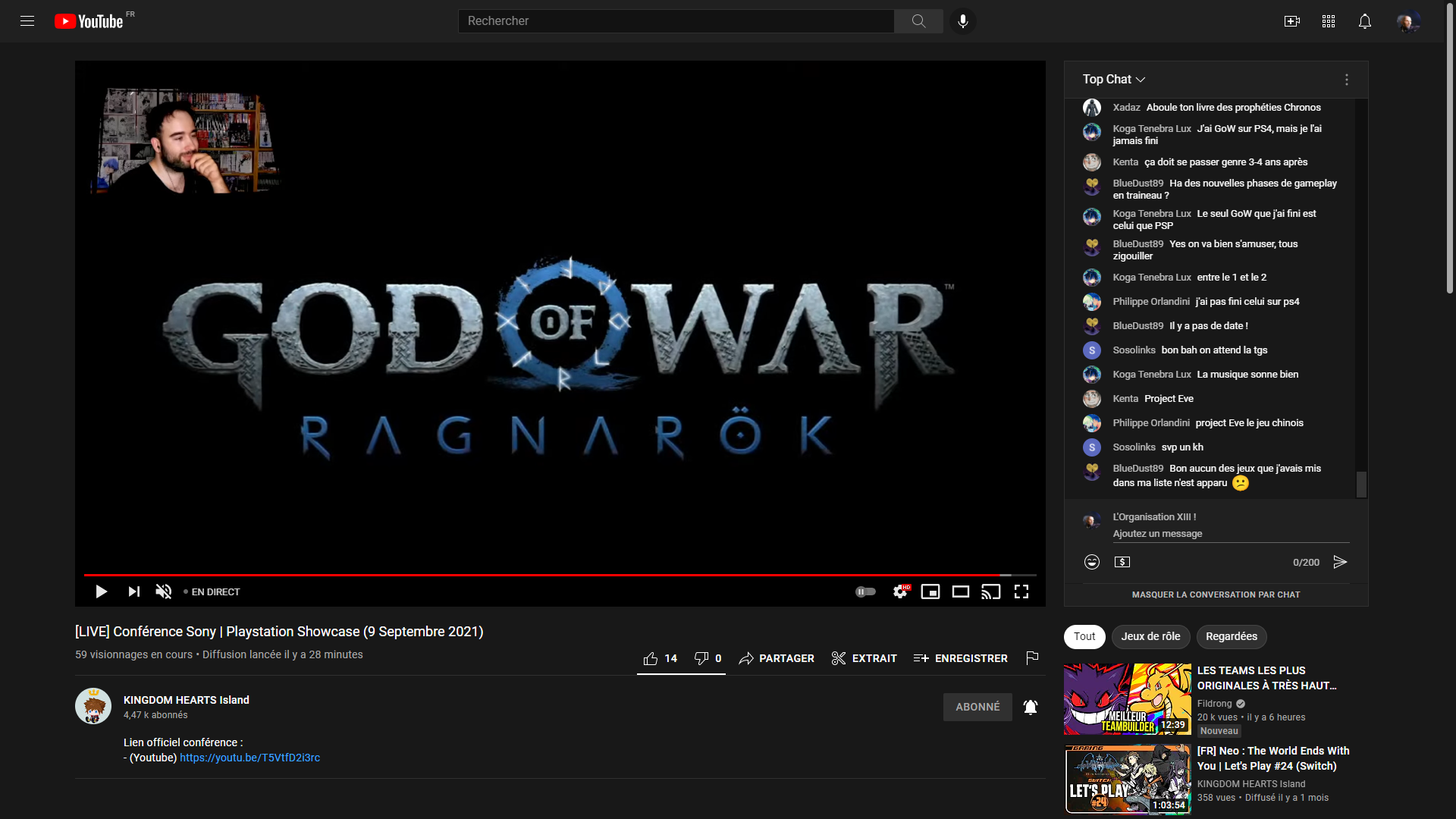Viewport: 1456px width, 819px height.
Task: Open the youtu.be conference link
Action: pos(249,758)
